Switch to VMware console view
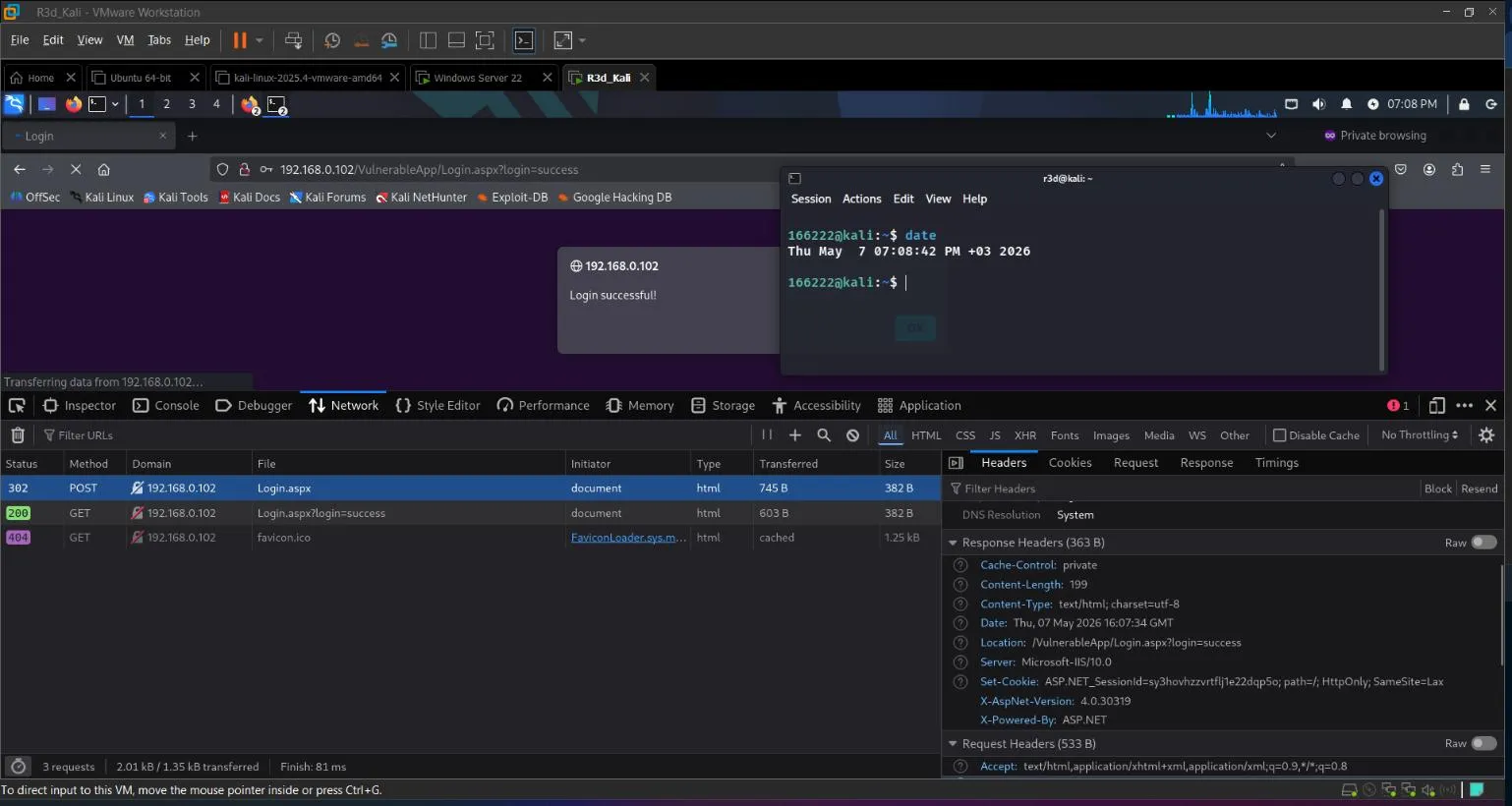The width and height of the screenshot is (1512, 806). (x=524, y=40)
